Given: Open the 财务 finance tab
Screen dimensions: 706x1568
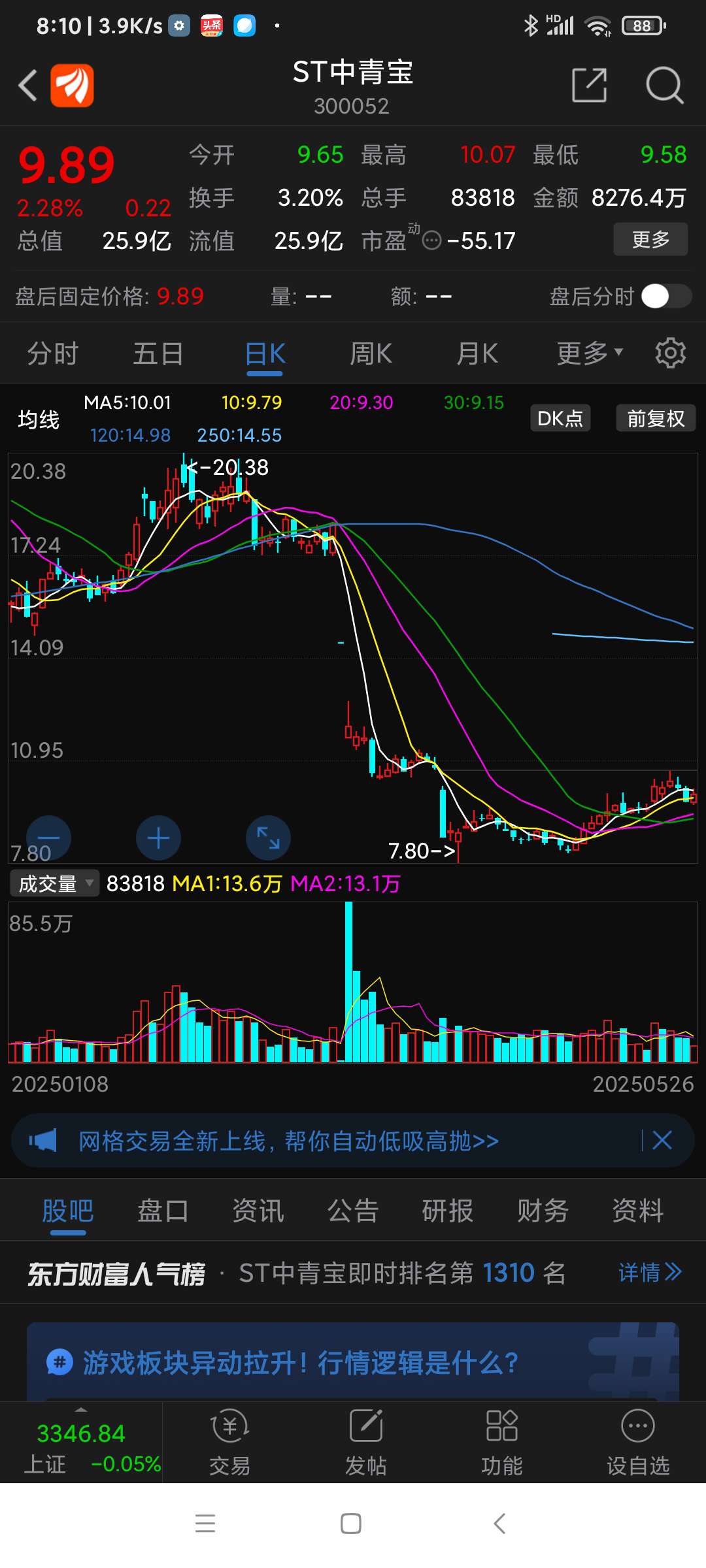Looking at the screenshot, I should click(x=543, y=1211).
